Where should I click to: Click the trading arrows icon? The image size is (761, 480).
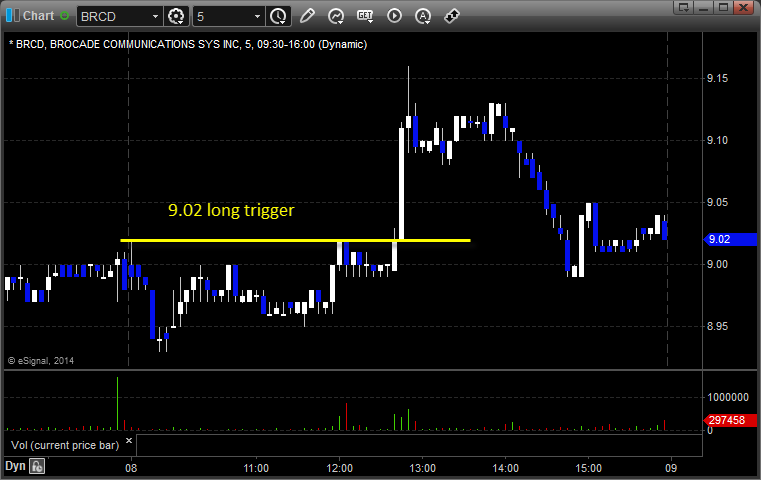point(452,16)
